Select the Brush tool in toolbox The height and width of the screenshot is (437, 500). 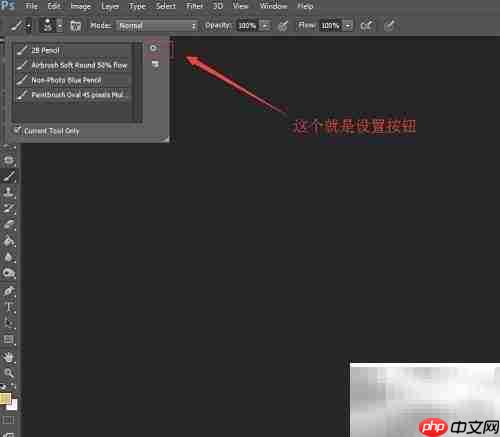(9, 176)
